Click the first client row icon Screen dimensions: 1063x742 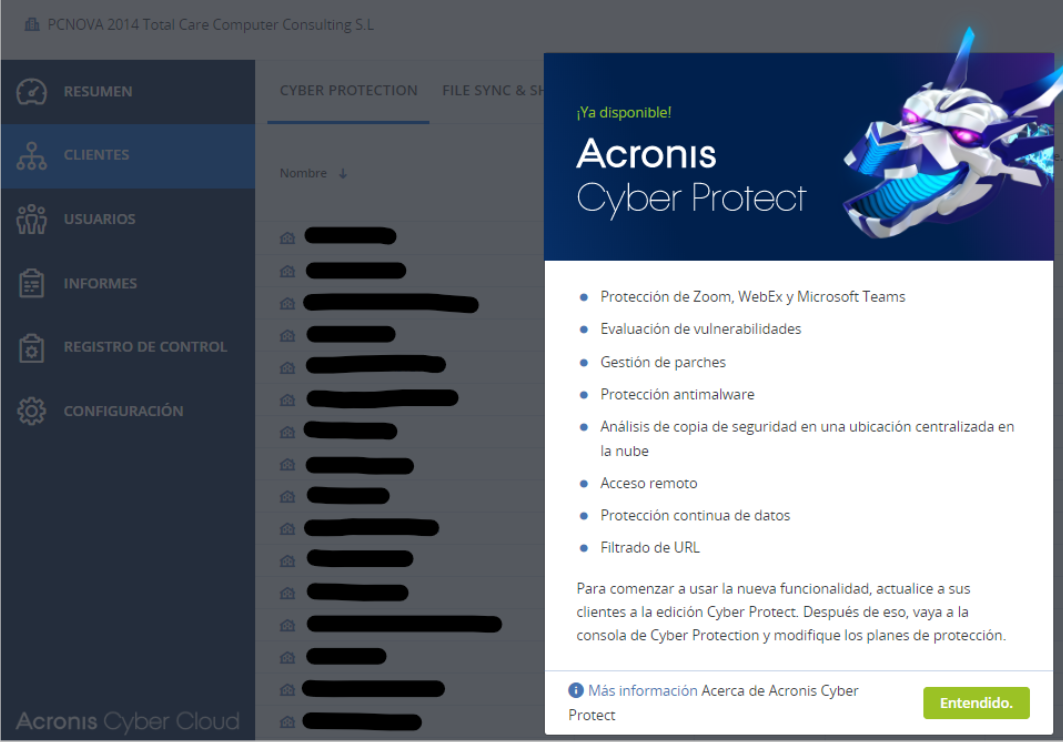pyautogui.click(x=288, y=238)
